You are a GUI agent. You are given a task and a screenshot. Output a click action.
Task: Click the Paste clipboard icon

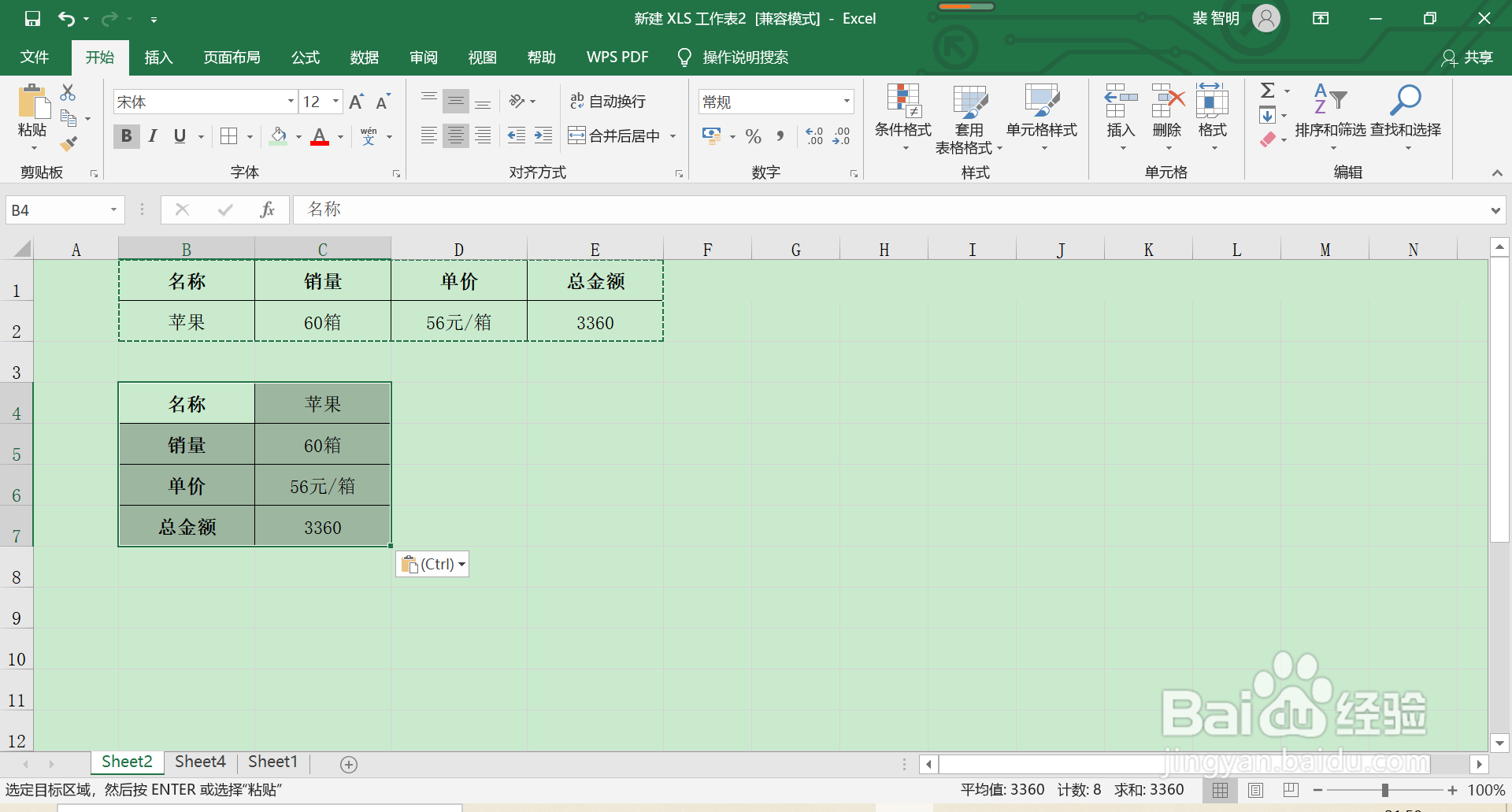(32, 102)
